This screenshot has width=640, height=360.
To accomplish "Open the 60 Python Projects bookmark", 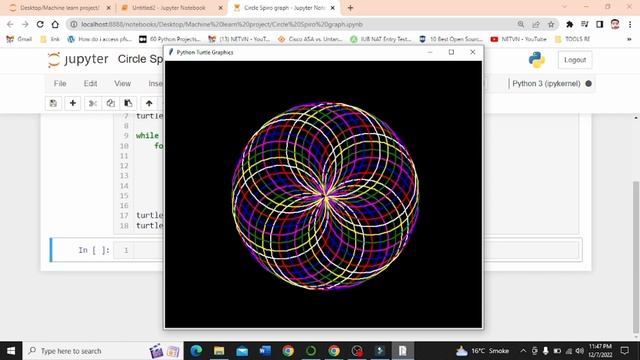I will (x=170, y=39).
